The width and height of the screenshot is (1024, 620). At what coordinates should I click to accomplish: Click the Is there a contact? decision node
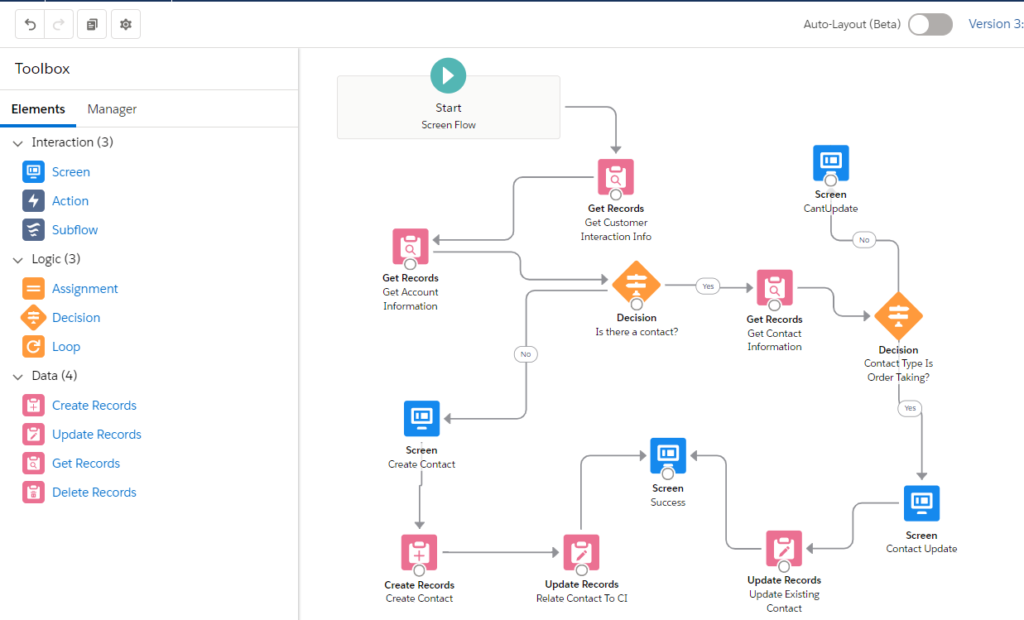[636, 285]
